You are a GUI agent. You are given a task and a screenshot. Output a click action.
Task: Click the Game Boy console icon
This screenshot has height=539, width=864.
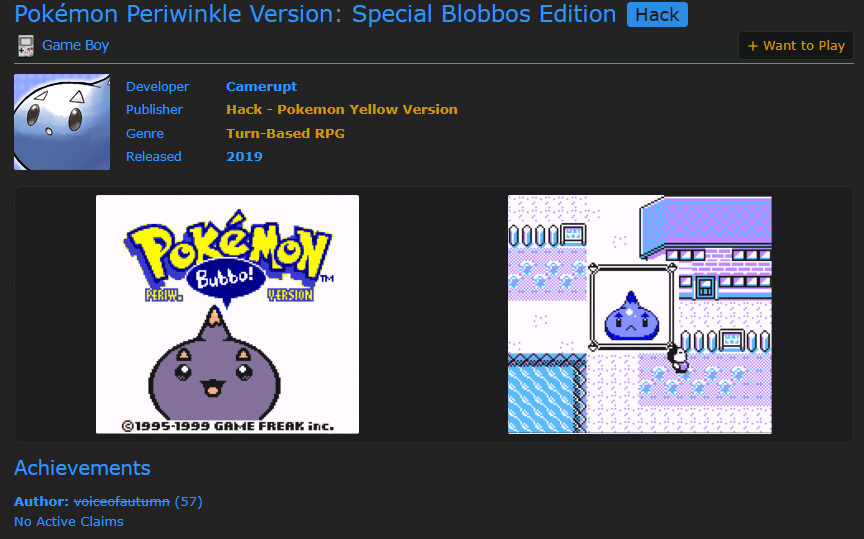pos(25,46)
